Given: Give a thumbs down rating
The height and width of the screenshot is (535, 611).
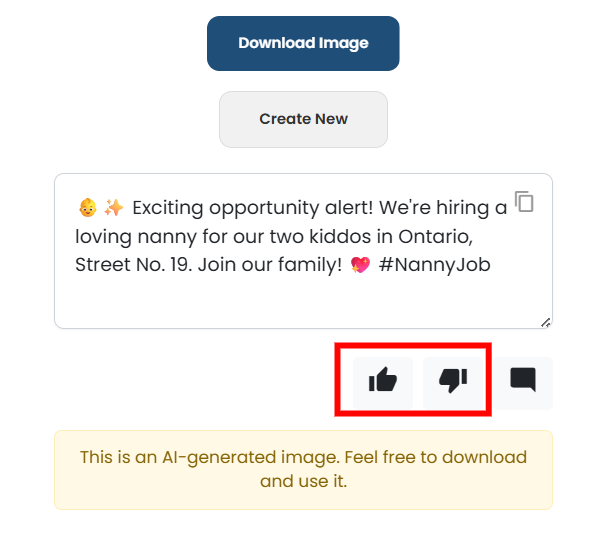Looking at the screenshot, I should [453, 380].
